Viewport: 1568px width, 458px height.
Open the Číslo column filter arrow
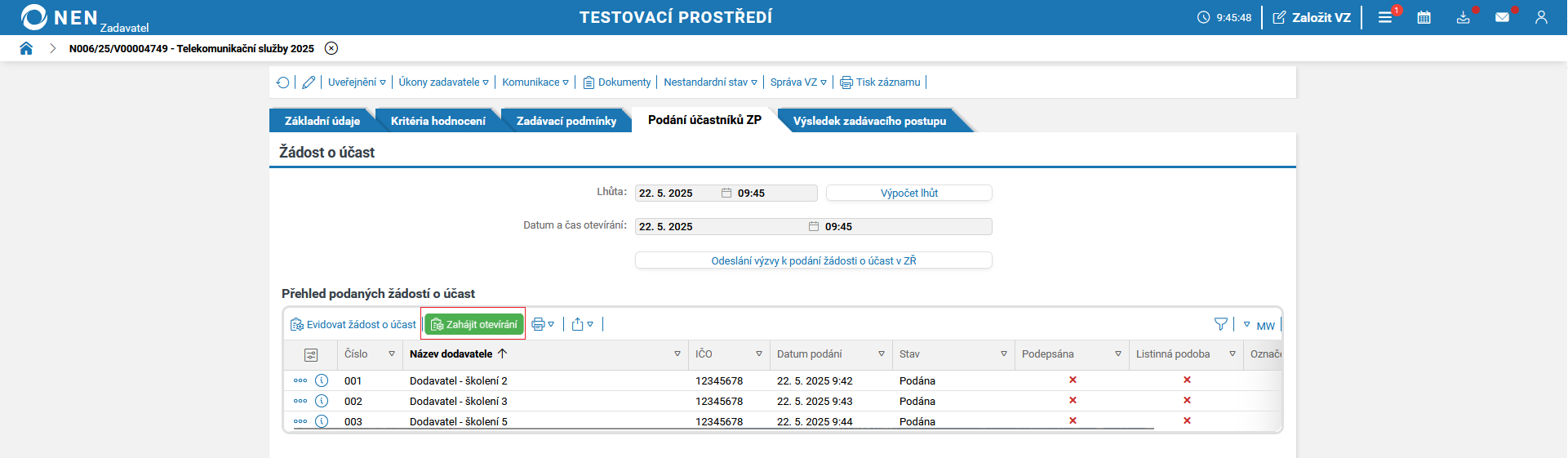coord(392,354)
